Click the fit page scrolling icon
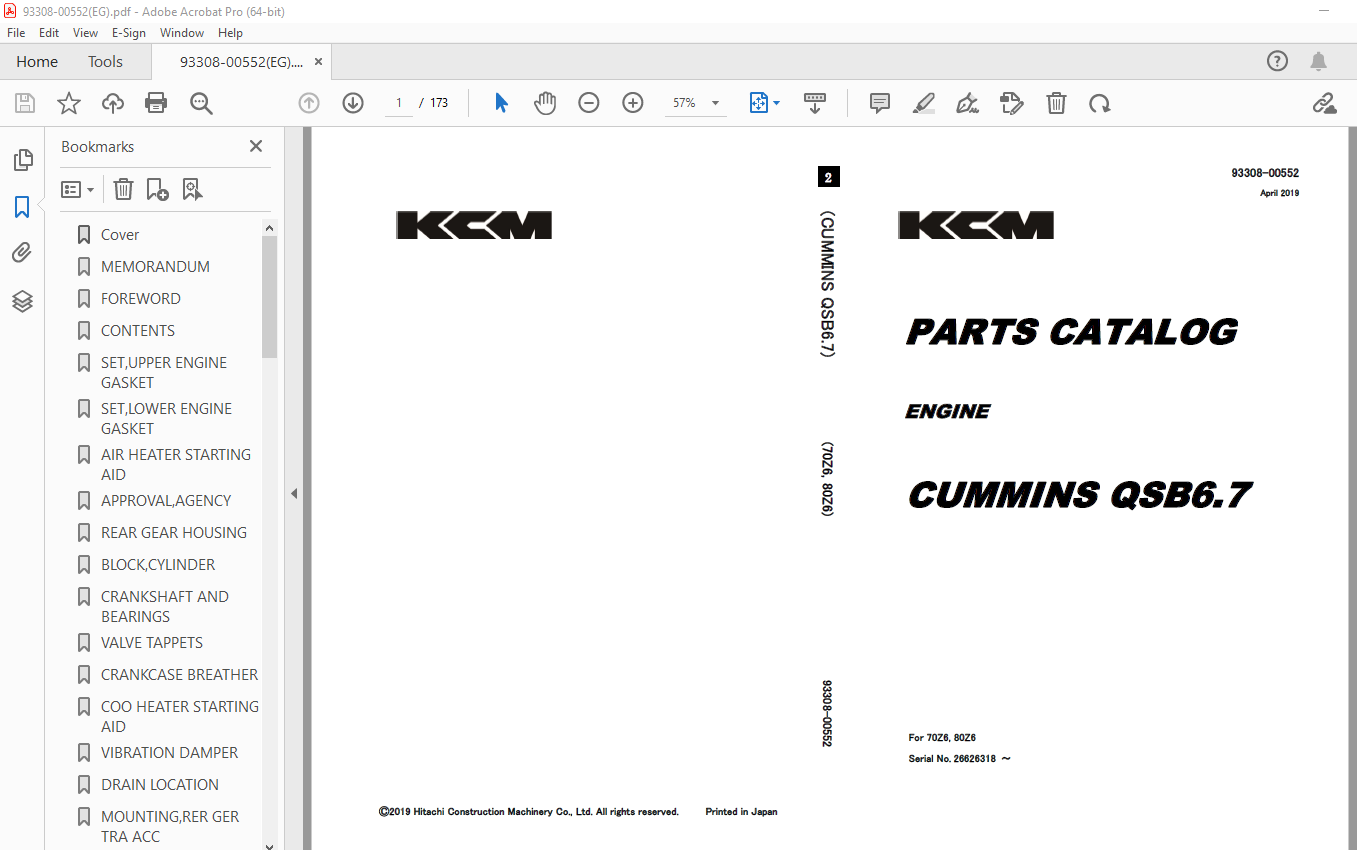The height and width of the screenshot is (850, 1357). (758, 103)
